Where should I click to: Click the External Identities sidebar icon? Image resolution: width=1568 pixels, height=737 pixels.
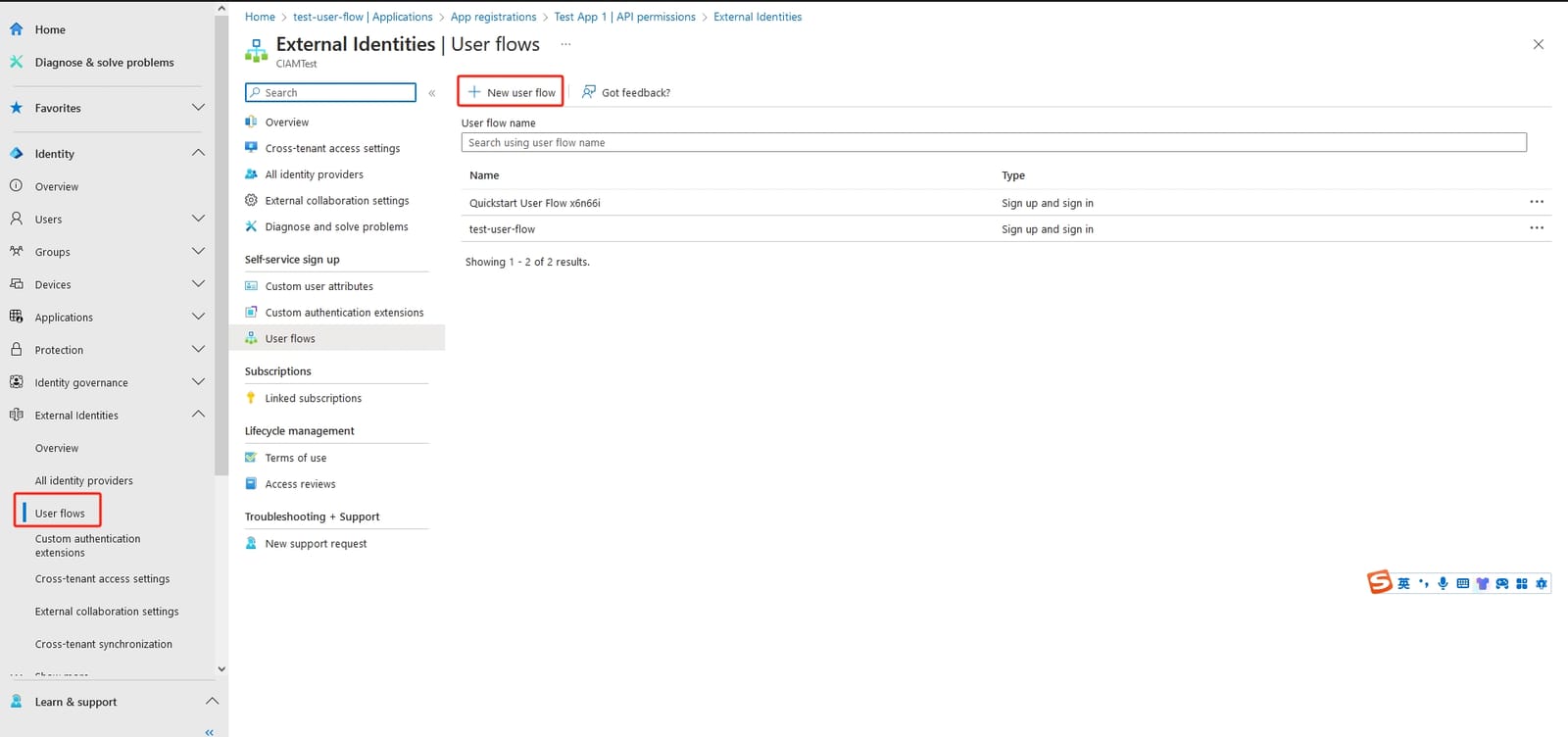click(16, 415)
